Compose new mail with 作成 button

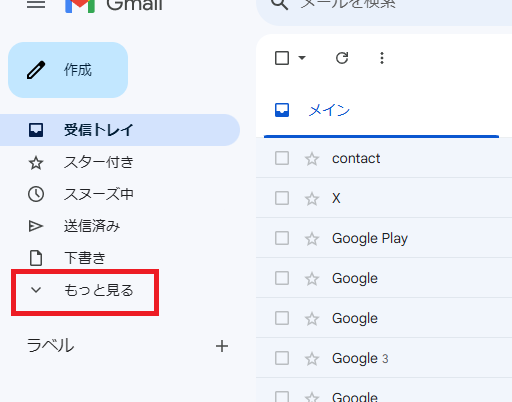click(x=68, y=70)
